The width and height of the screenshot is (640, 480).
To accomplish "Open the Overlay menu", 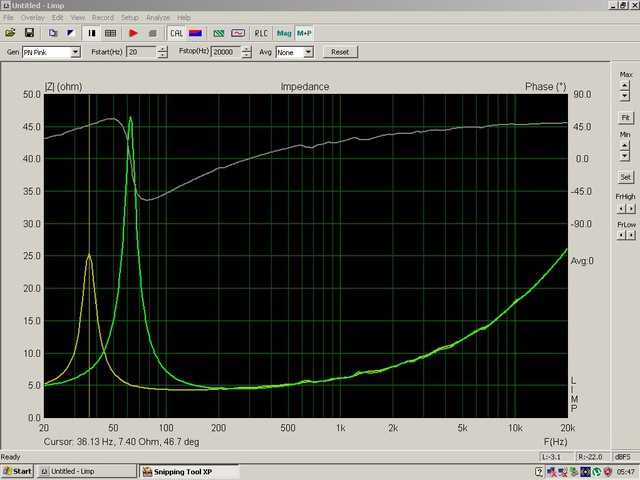I will 32,18.
